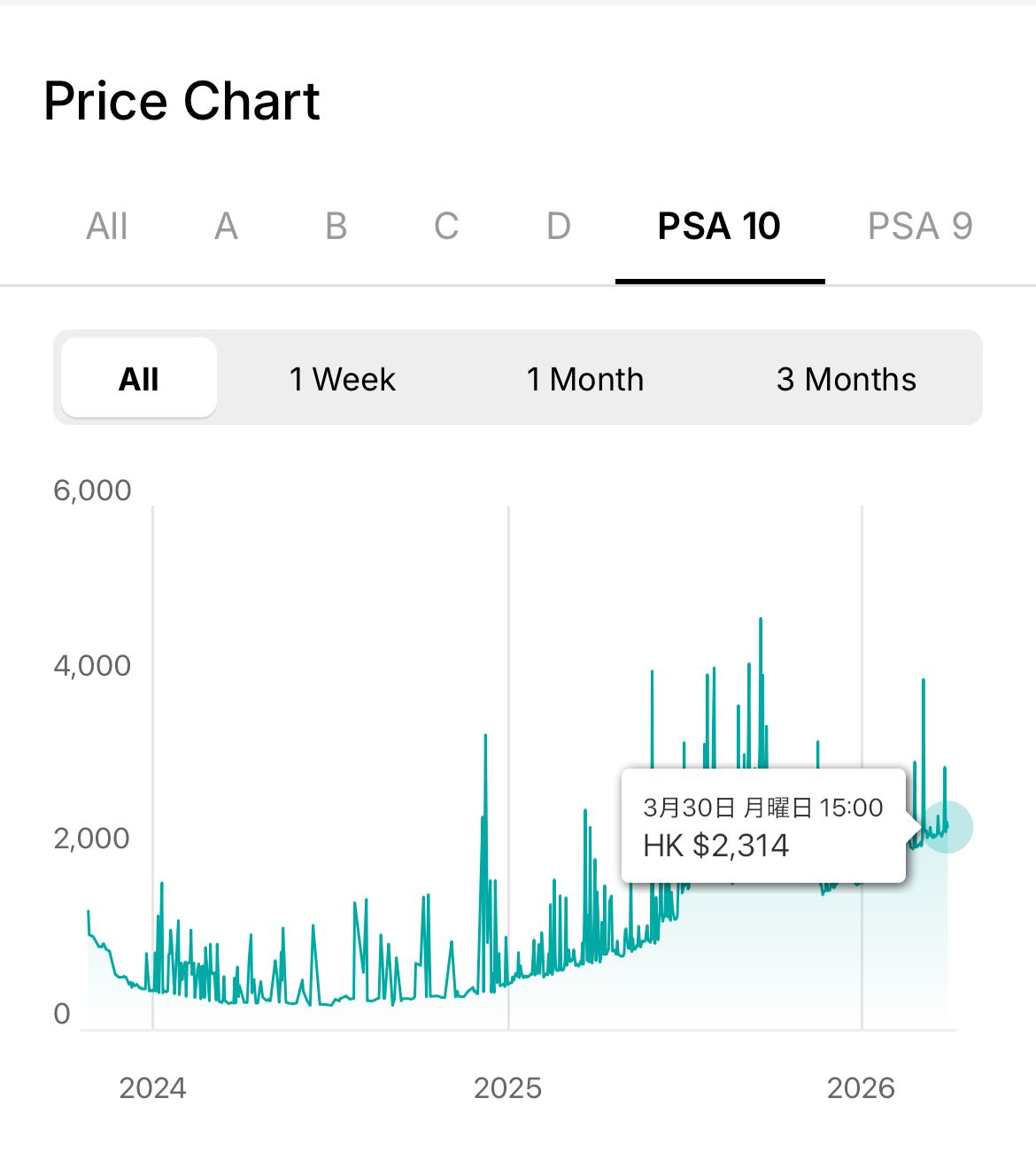Click the 4,000 y-axis label
The image size is (1036, 1175).
(92, 665)
